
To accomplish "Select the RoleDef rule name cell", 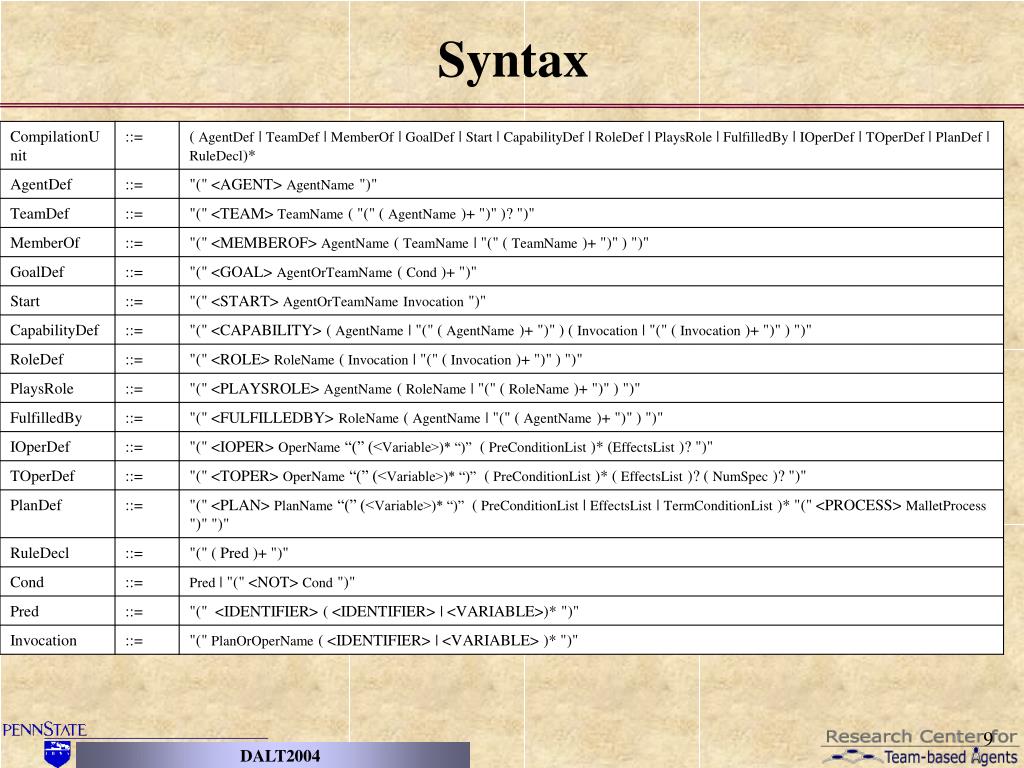I will click(57, 359).
